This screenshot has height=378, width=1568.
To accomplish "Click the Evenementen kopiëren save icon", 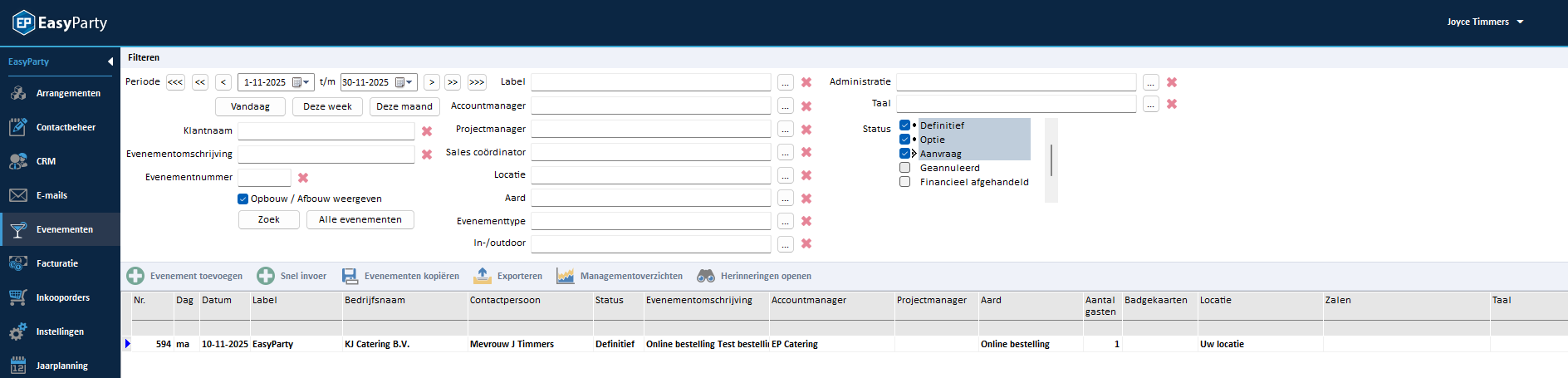I will coord(350,276).
